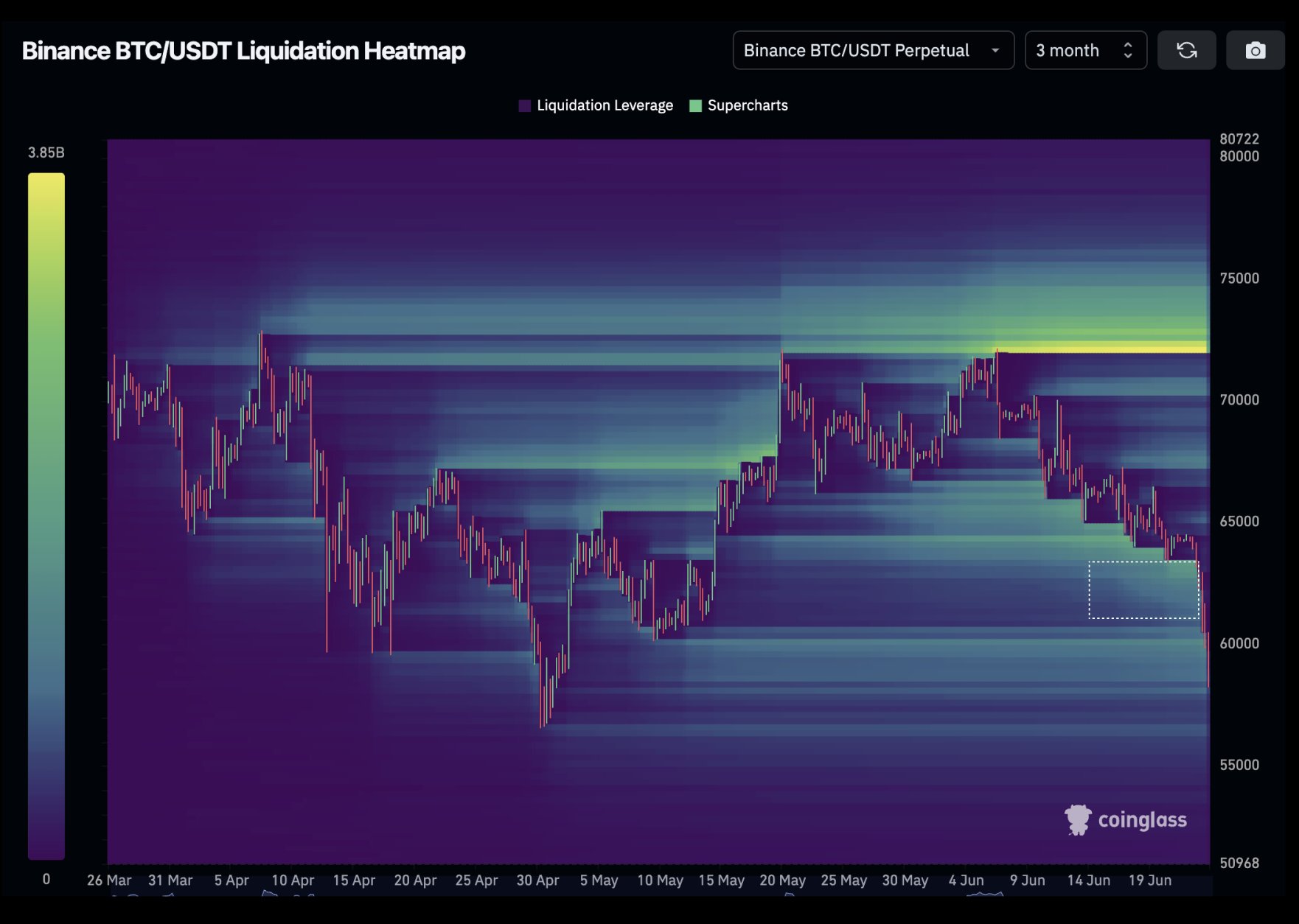Viewport: 1299px width, 924px height.
Task: Click the 30 Apr date label
Action: pos(537,880)
